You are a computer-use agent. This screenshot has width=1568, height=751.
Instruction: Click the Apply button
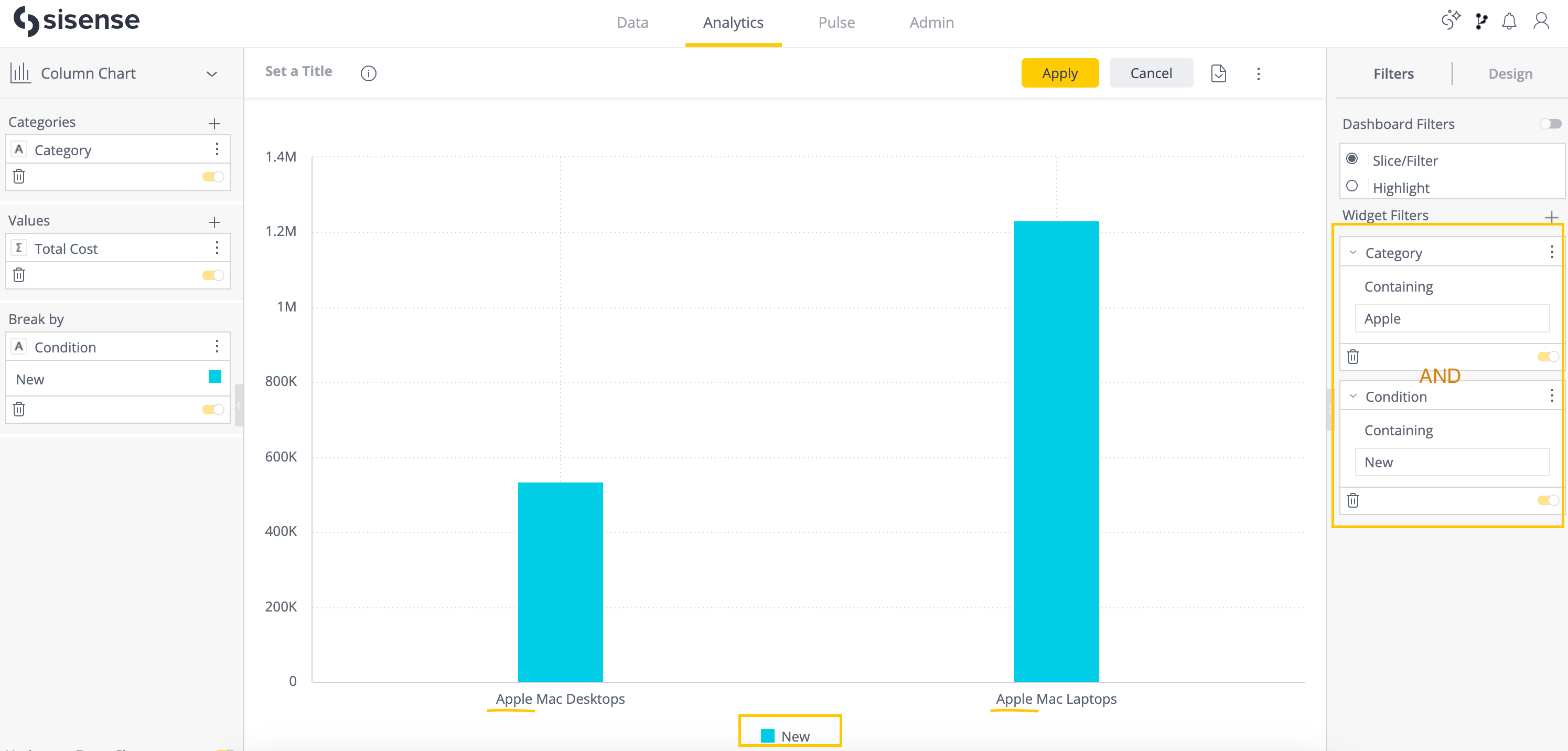pyautogui.click(x=1060, y=72)
